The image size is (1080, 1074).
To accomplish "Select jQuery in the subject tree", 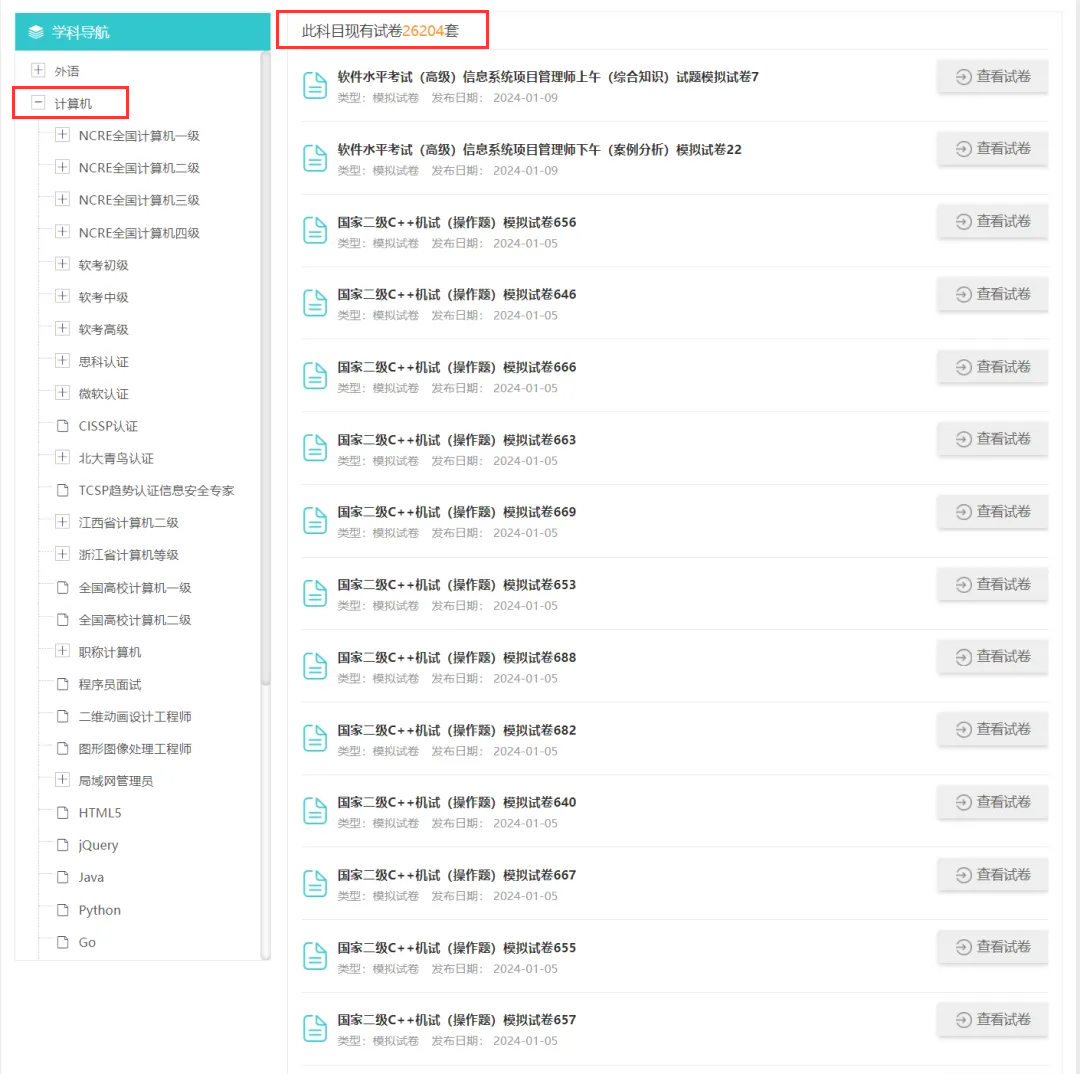I will (x=98, y=845).
